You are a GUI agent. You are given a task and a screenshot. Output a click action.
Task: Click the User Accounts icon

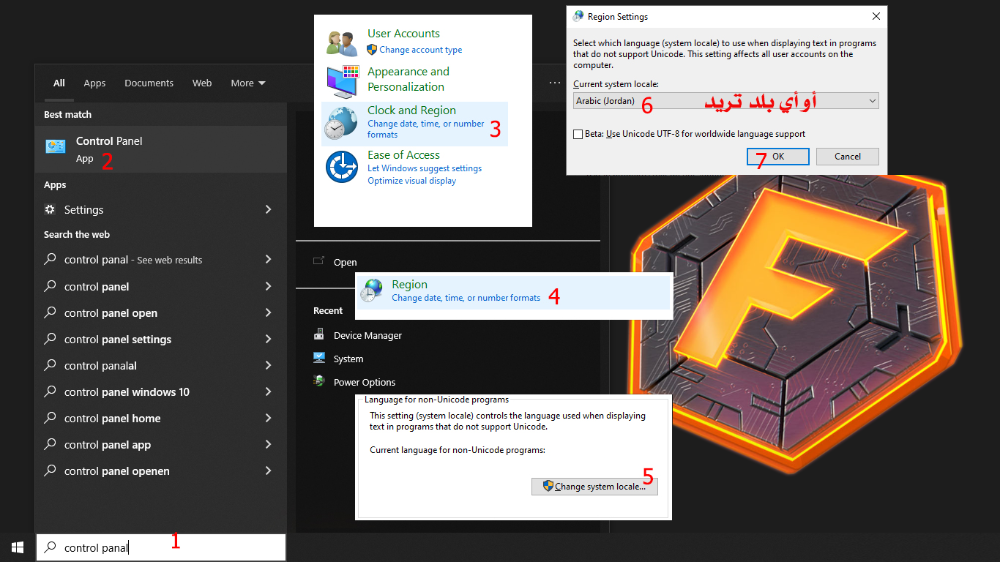click(x=342, y=43)
